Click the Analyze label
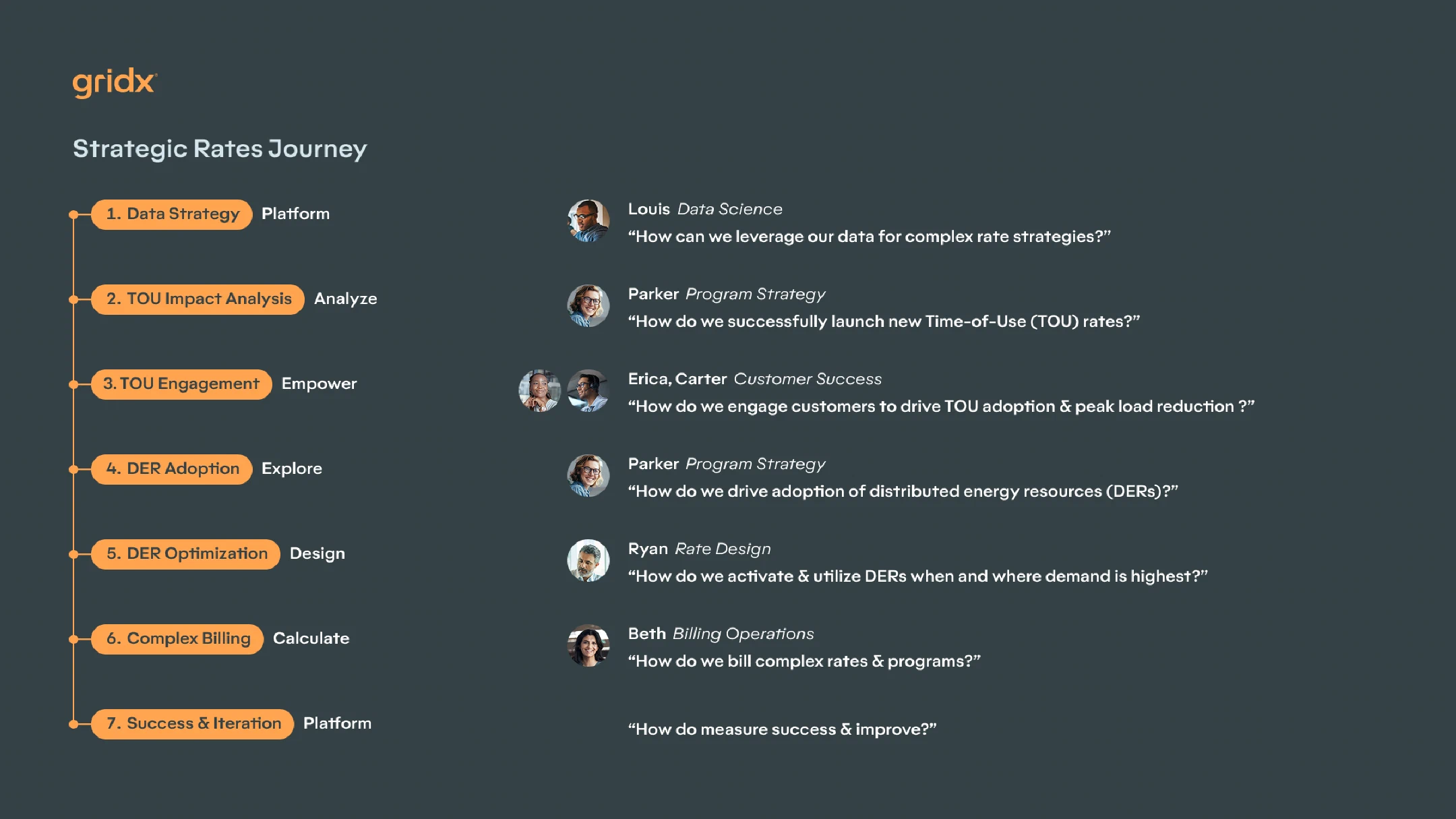Viewport: 1456px width, 819px height. [x=346, y=299]
